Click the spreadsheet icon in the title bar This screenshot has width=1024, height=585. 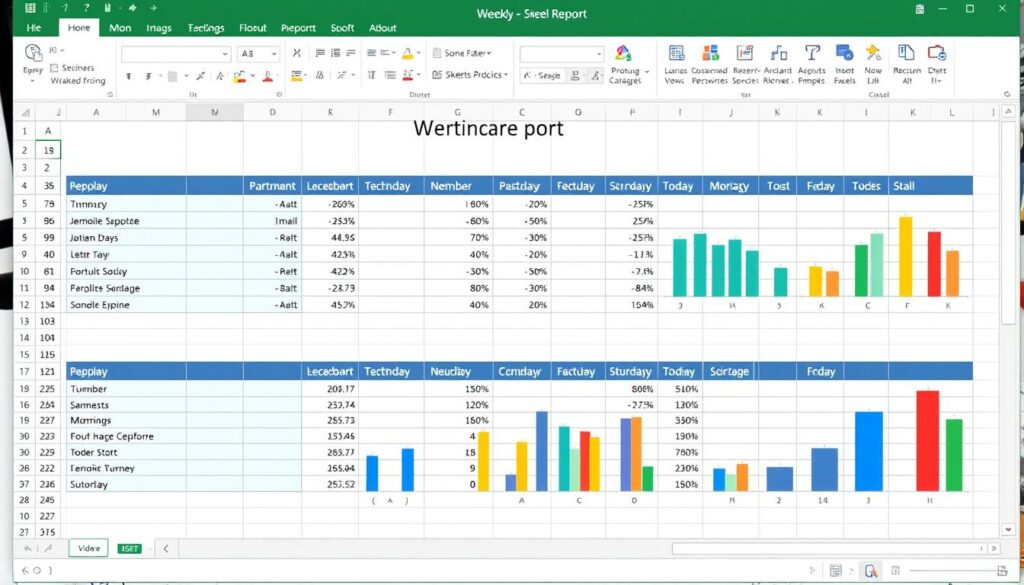(x=30, y=8)
